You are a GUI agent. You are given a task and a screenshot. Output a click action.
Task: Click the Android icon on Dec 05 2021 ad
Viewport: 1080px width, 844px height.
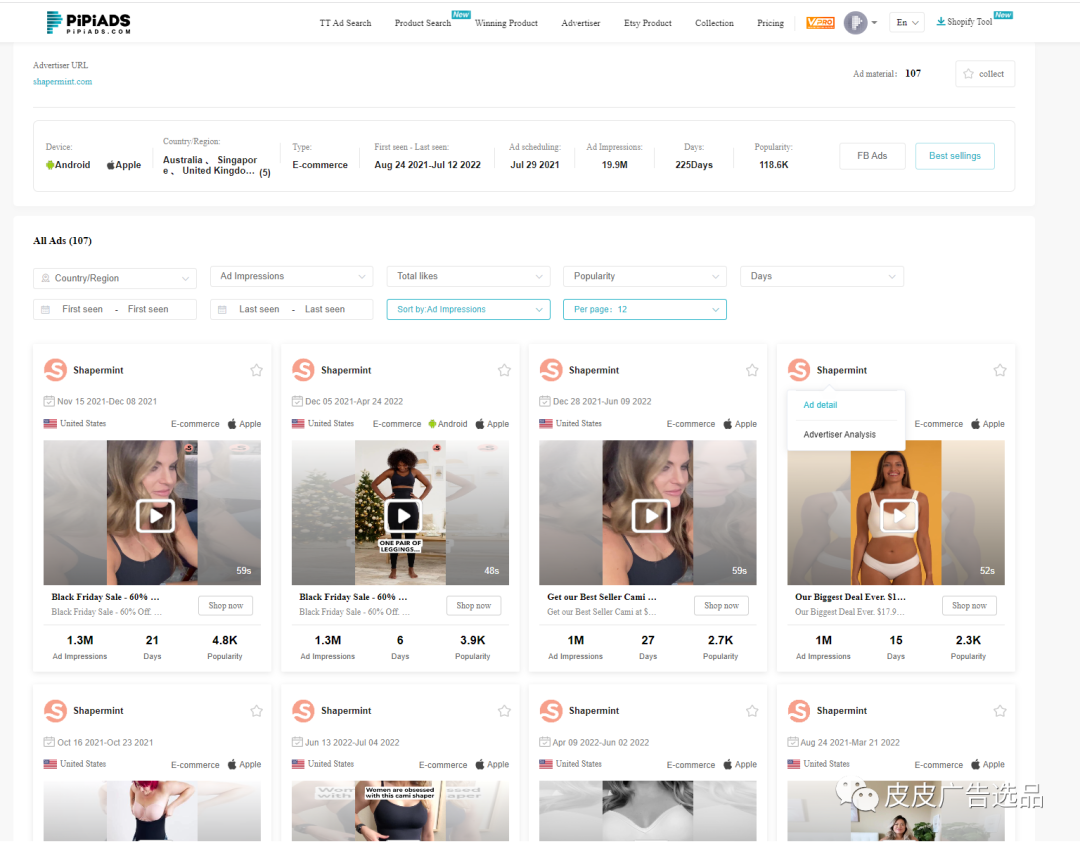pos(432,424)
